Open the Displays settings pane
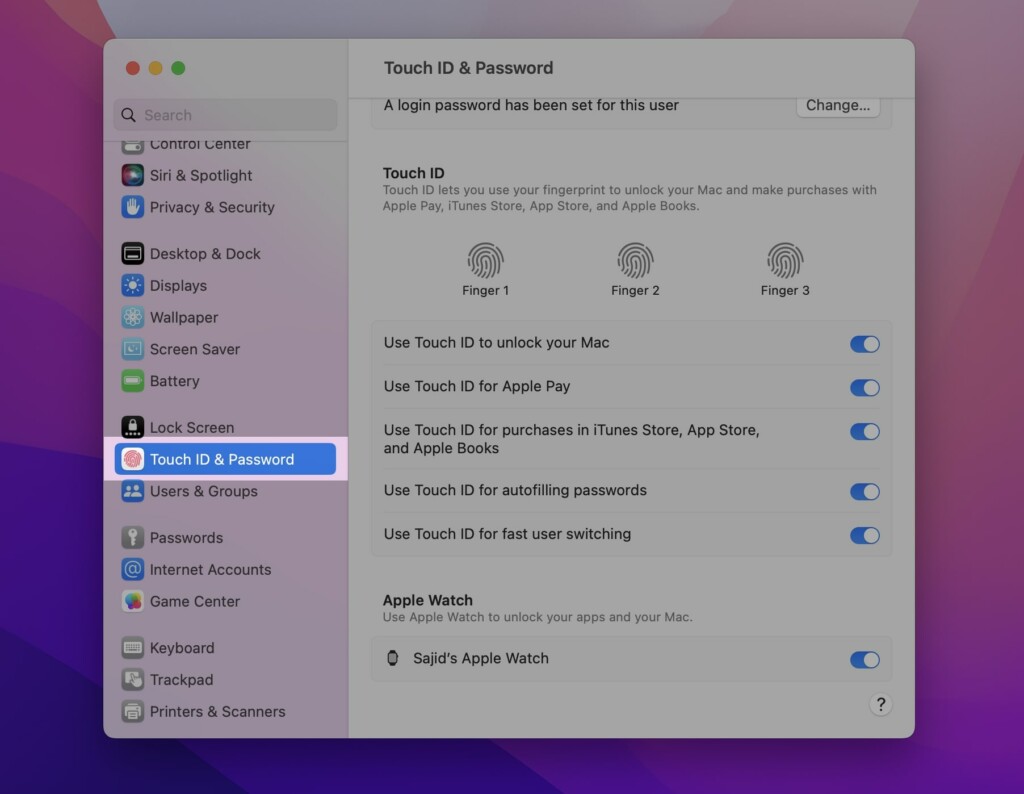 (x=178, y=285)
